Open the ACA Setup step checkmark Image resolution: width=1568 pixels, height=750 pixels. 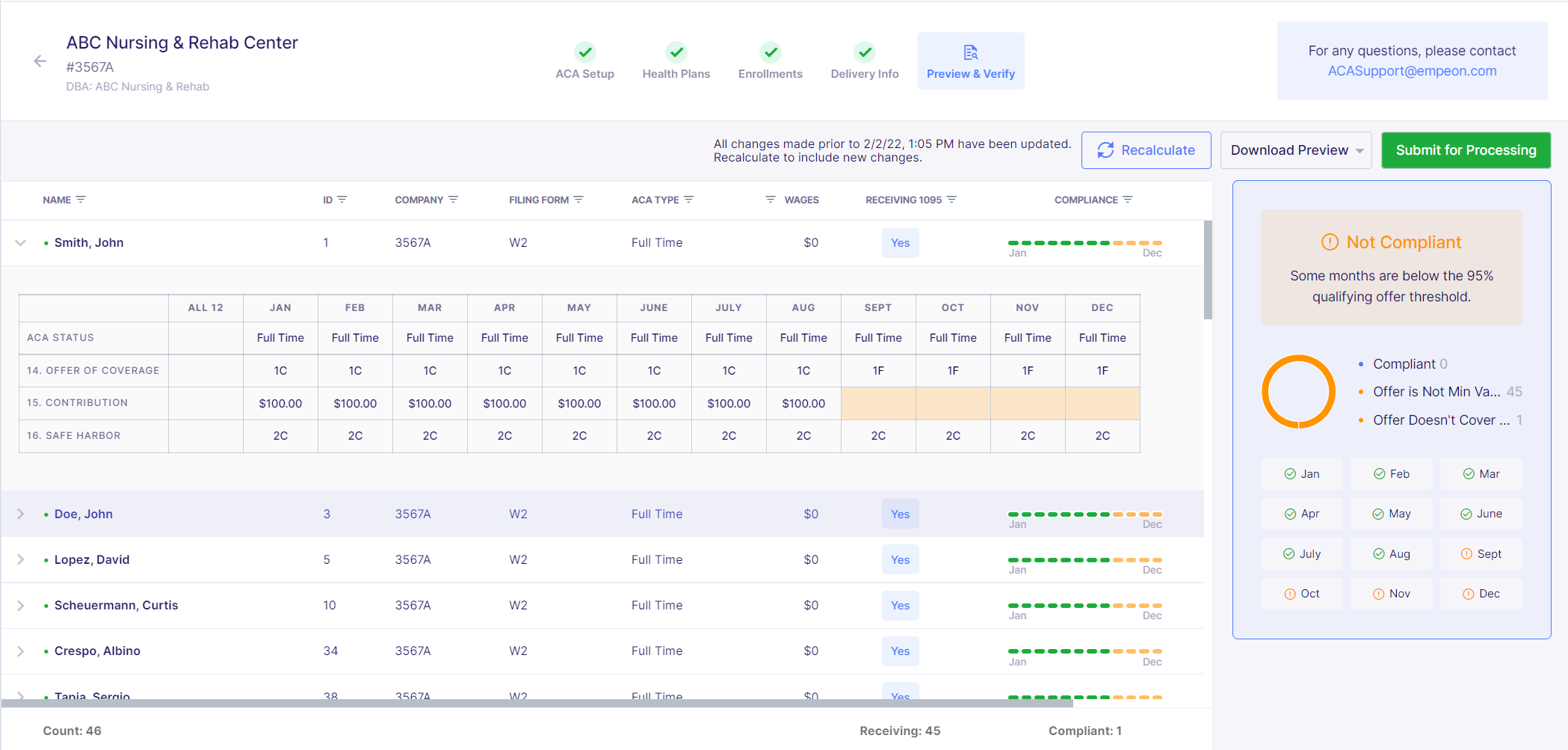click(x=585, y=52)
